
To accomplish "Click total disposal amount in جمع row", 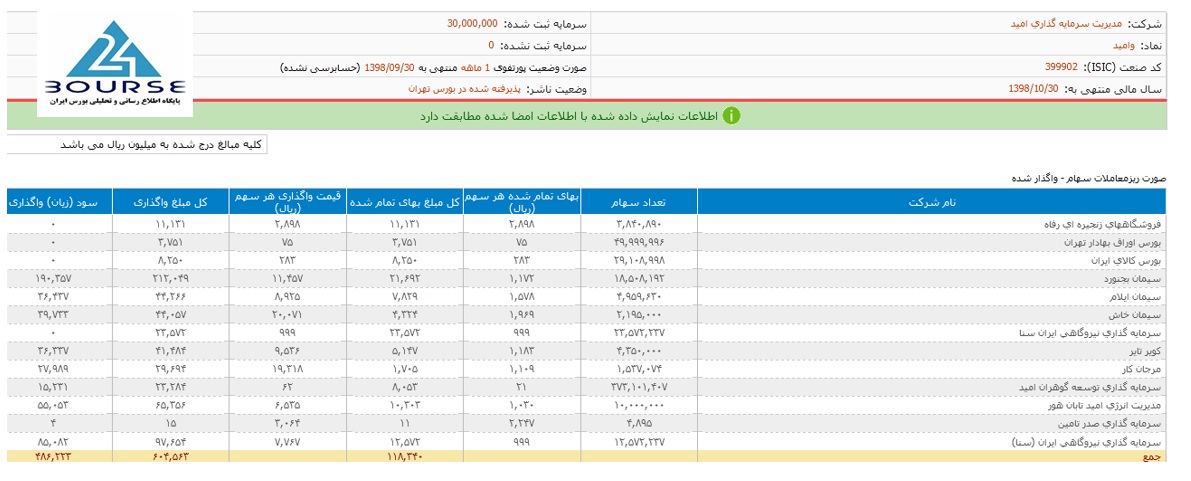I will tap(171, 457).
